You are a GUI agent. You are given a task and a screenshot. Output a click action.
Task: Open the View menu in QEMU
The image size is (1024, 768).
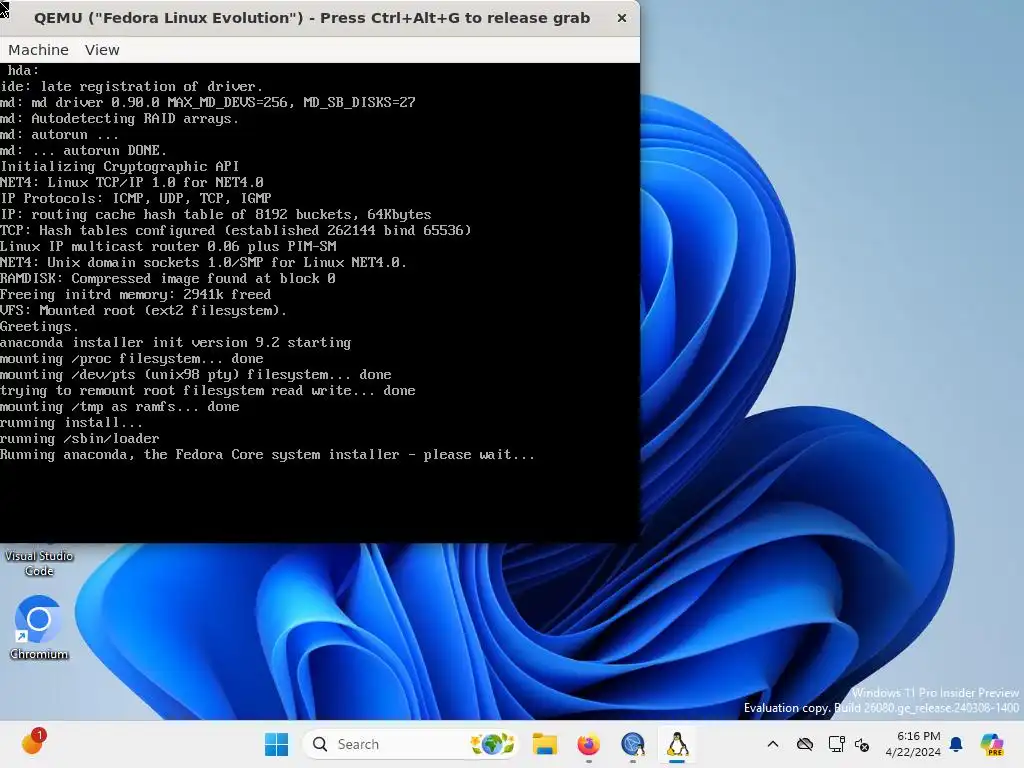(102, 50)
